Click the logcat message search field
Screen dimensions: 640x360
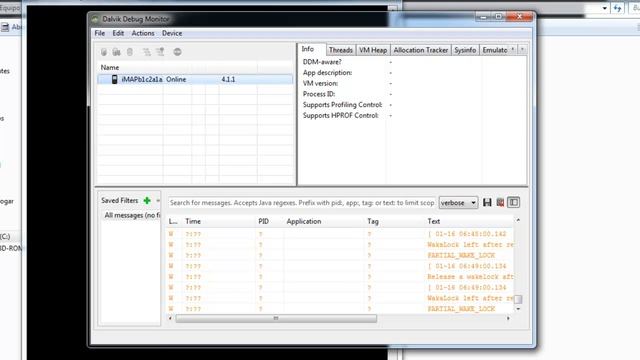(x=302, y=203)
